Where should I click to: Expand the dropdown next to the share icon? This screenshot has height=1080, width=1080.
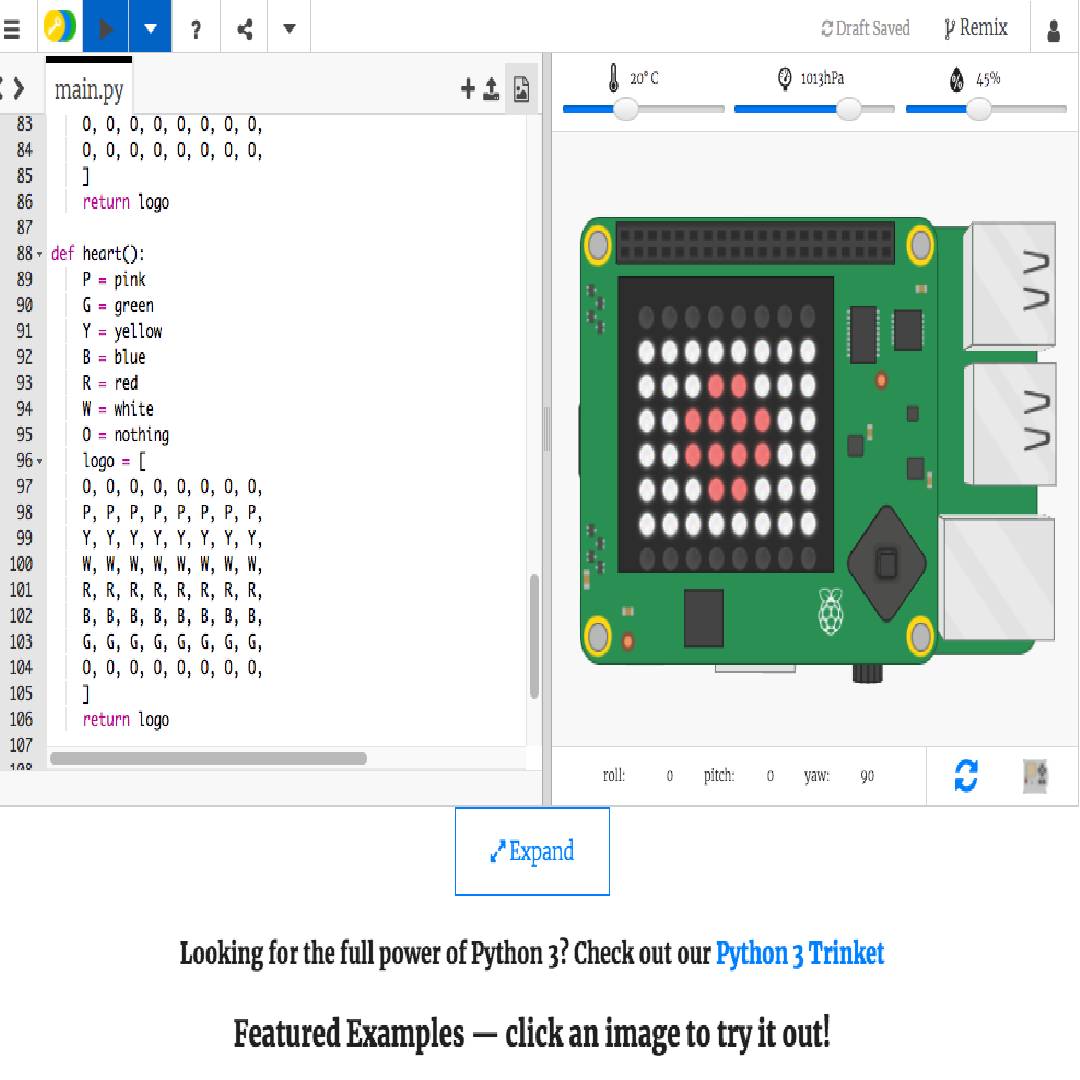(x=289, y=28)
